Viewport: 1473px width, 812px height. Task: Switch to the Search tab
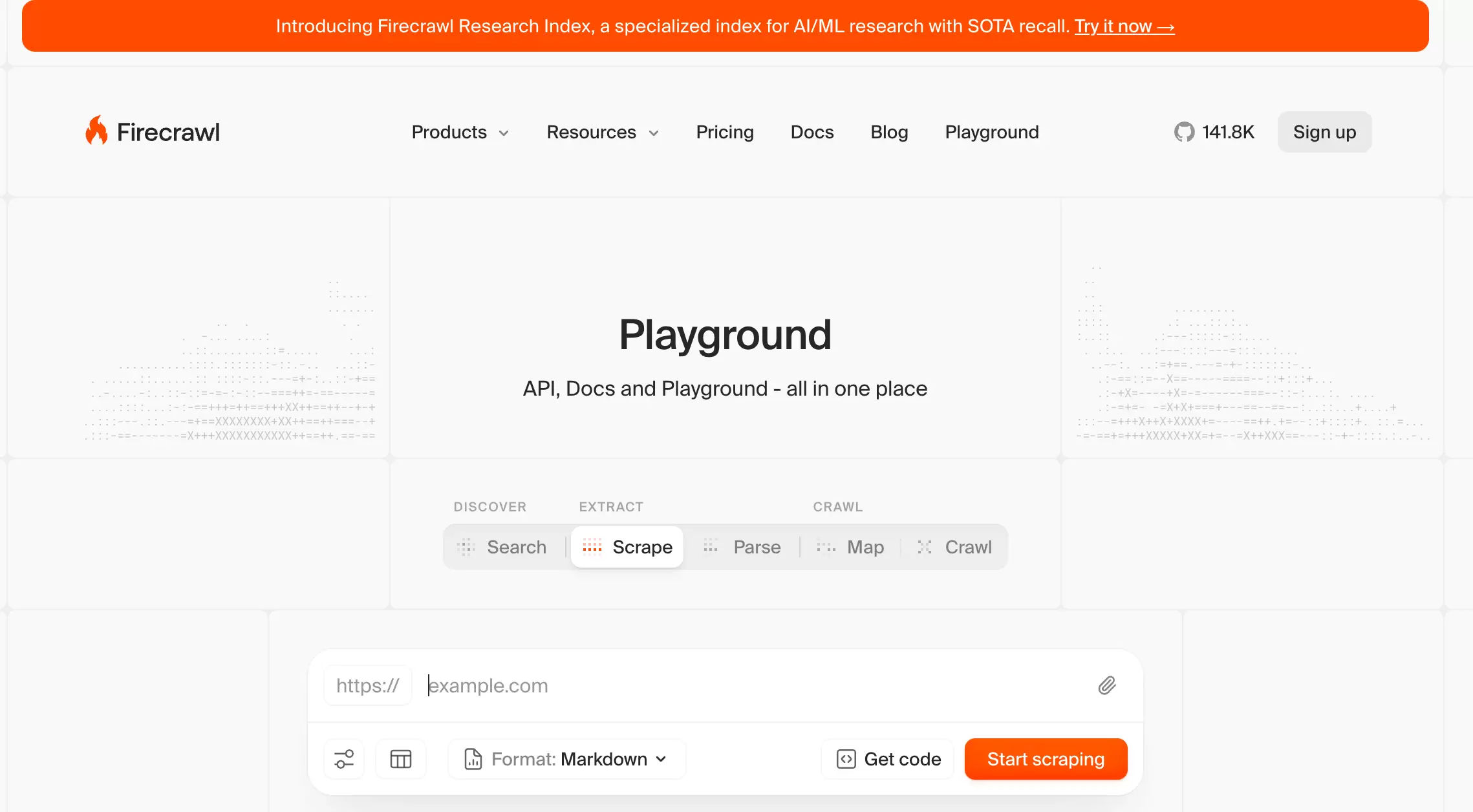502,547
